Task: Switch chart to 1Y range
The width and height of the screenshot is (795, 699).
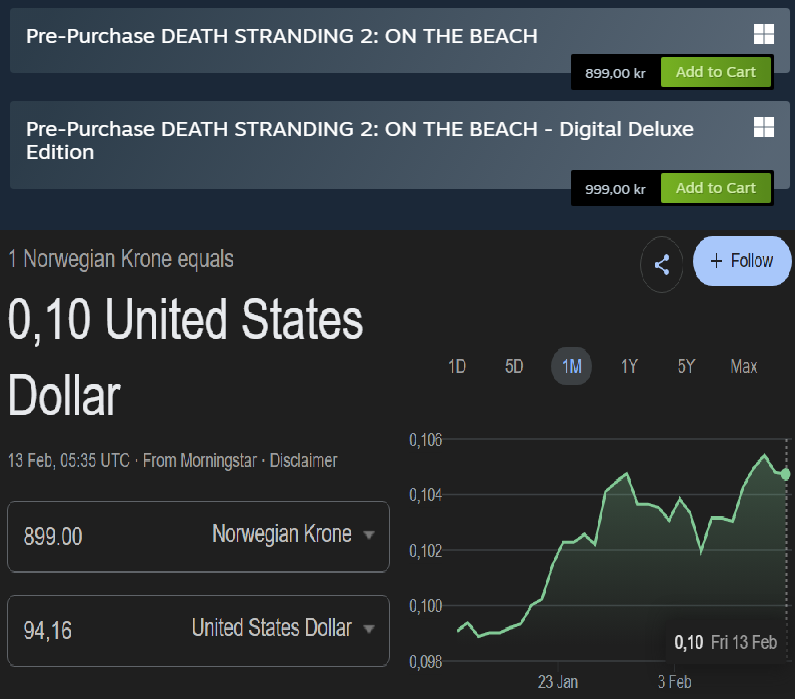Action: [x=629, y=366]
